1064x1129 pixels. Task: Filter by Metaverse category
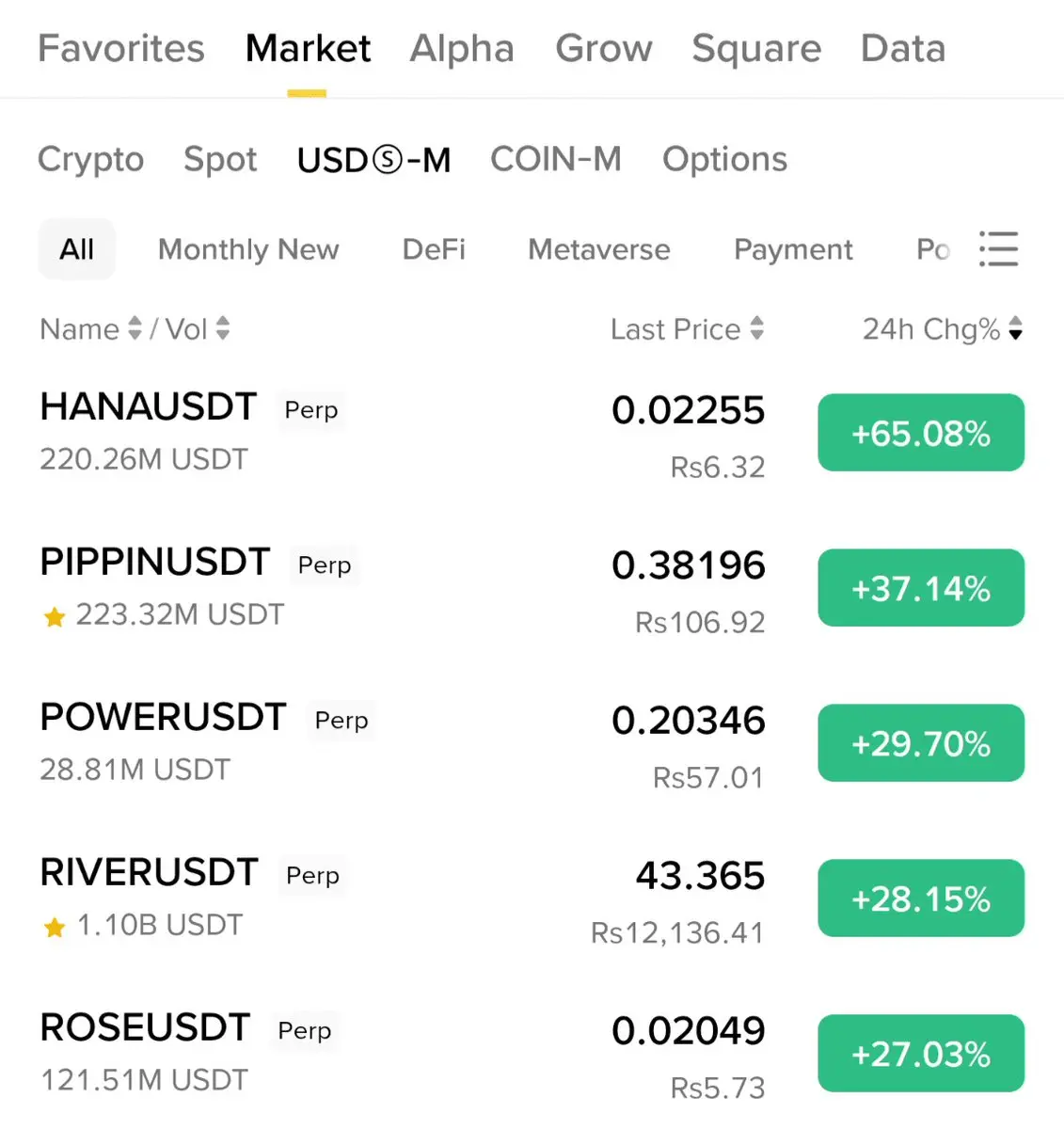(x=599, y=249)
